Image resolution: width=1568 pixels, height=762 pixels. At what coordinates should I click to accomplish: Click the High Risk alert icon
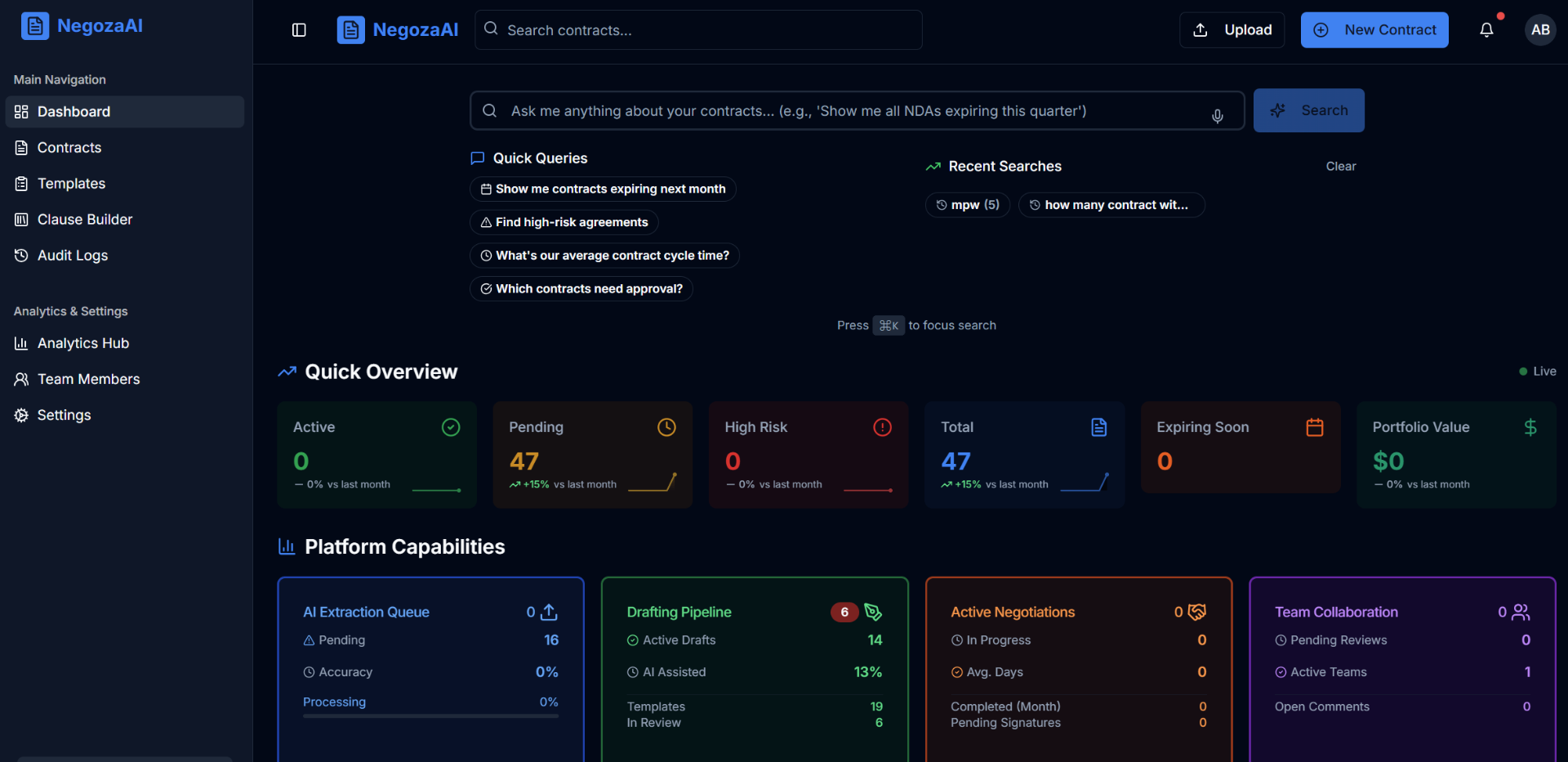(882, 427)
